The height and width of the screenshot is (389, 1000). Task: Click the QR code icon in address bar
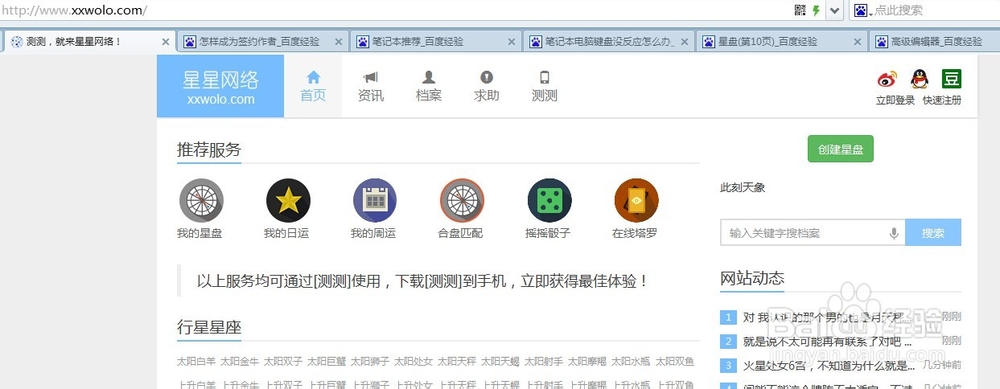click(x=800, y=10)
